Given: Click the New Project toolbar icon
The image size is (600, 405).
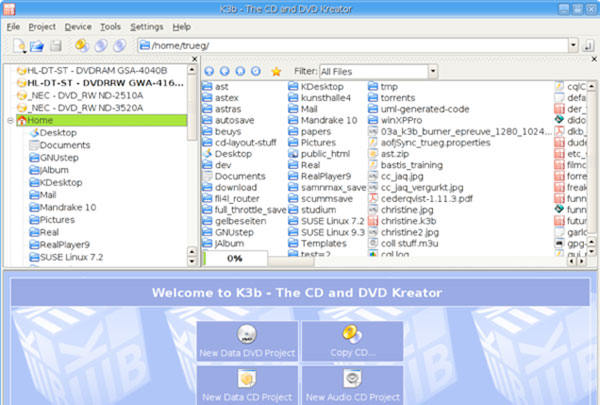Looking at the screenshot, I should (x=19, y=46).
